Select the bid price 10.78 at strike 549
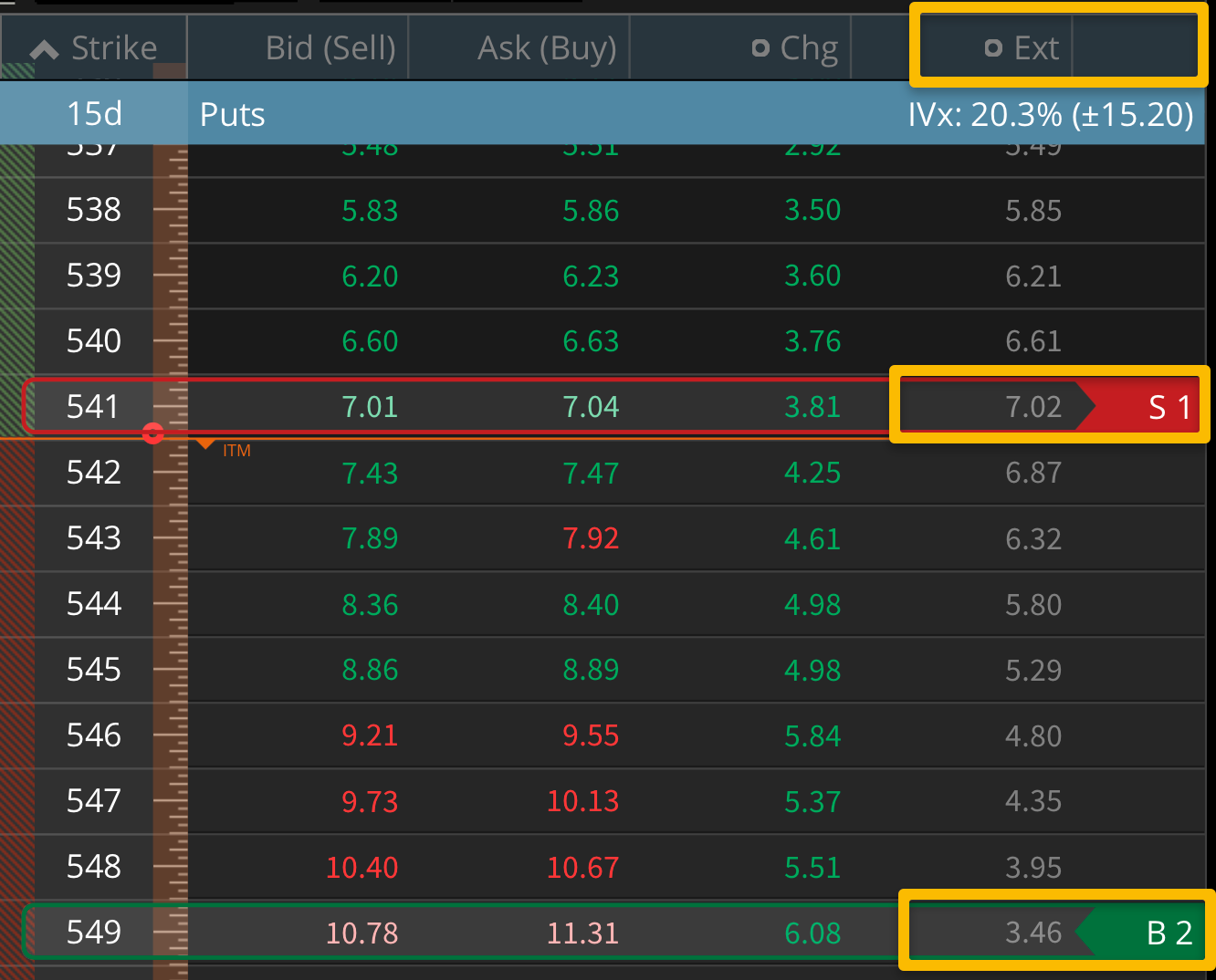The width and height of the screenshot is (1216, 980). [x=362, y=932]
